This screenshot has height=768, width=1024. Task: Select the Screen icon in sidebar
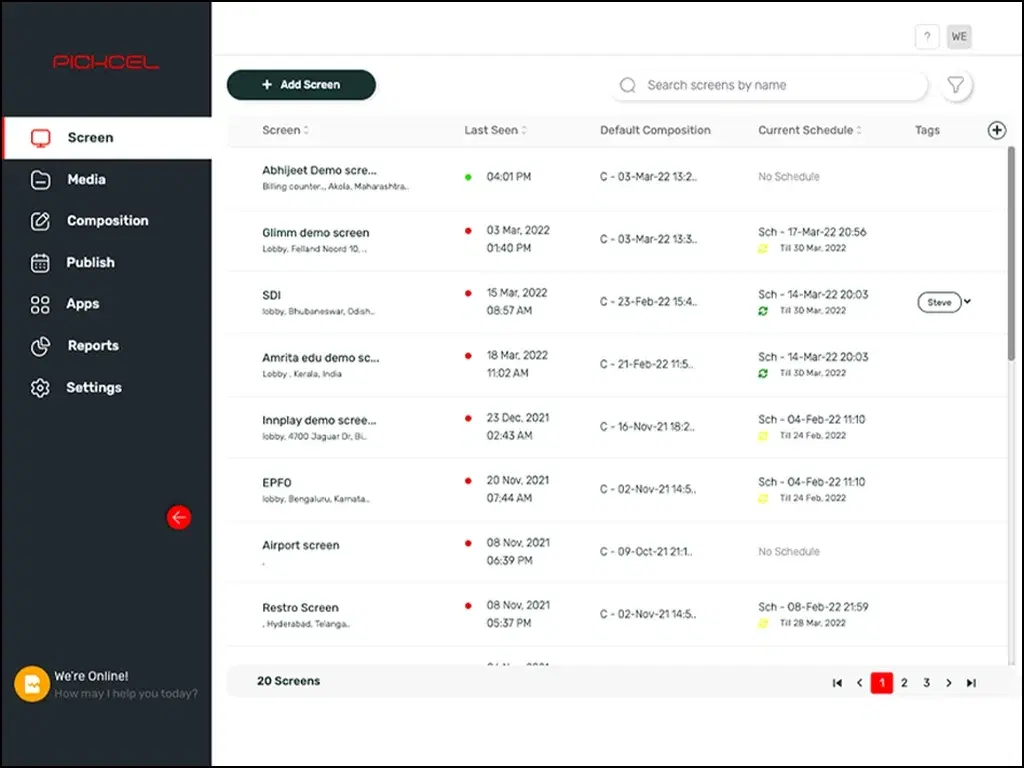[40, 137]
